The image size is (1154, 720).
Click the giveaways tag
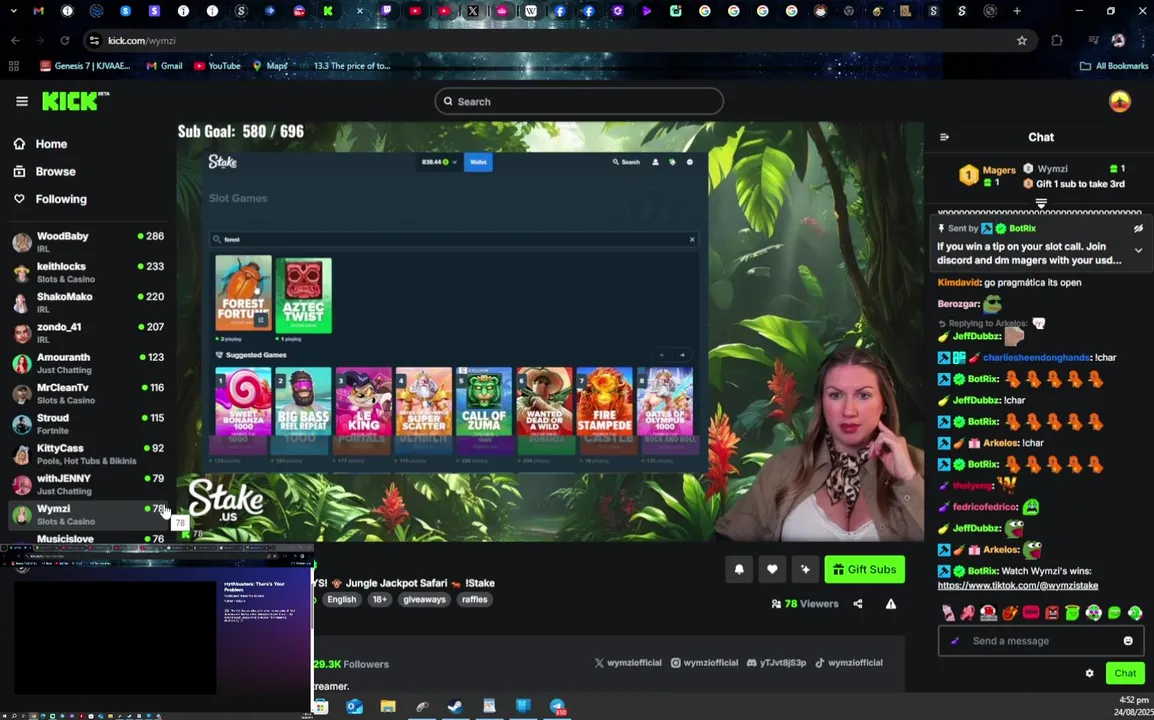[425, 599]
